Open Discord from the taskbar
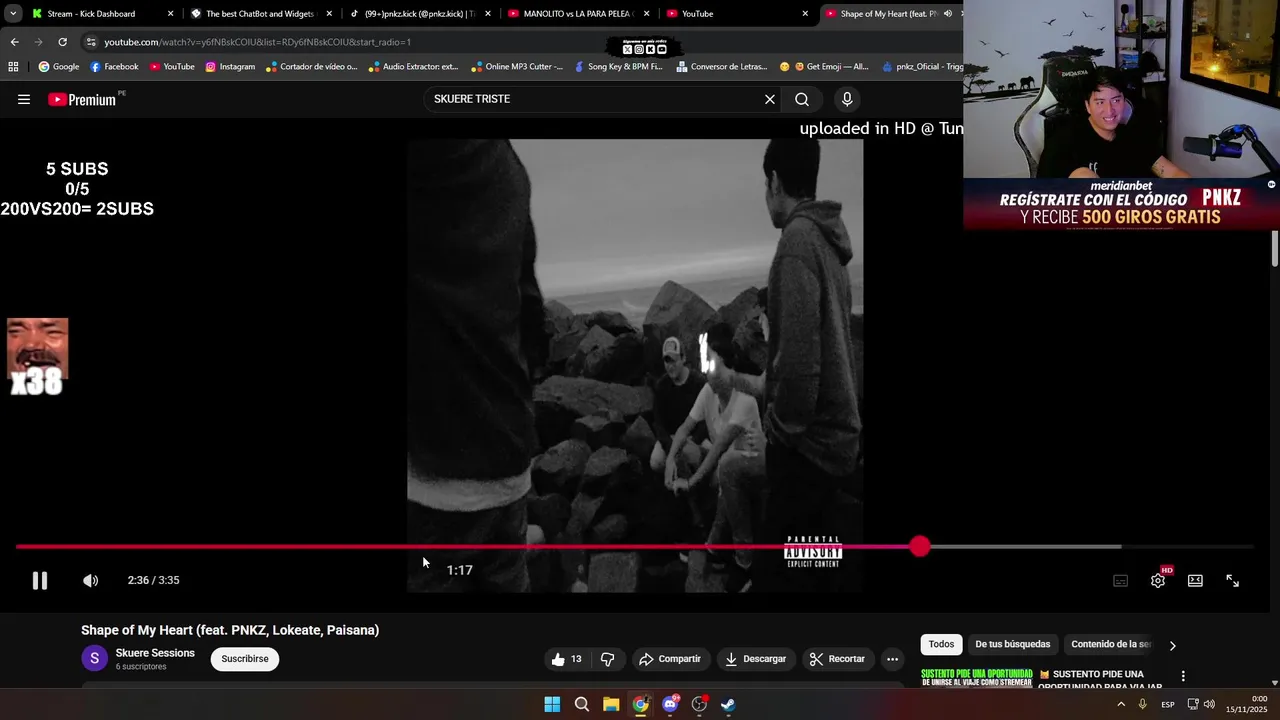This screenshot has height=720, width=1280. tap(670, 705)
